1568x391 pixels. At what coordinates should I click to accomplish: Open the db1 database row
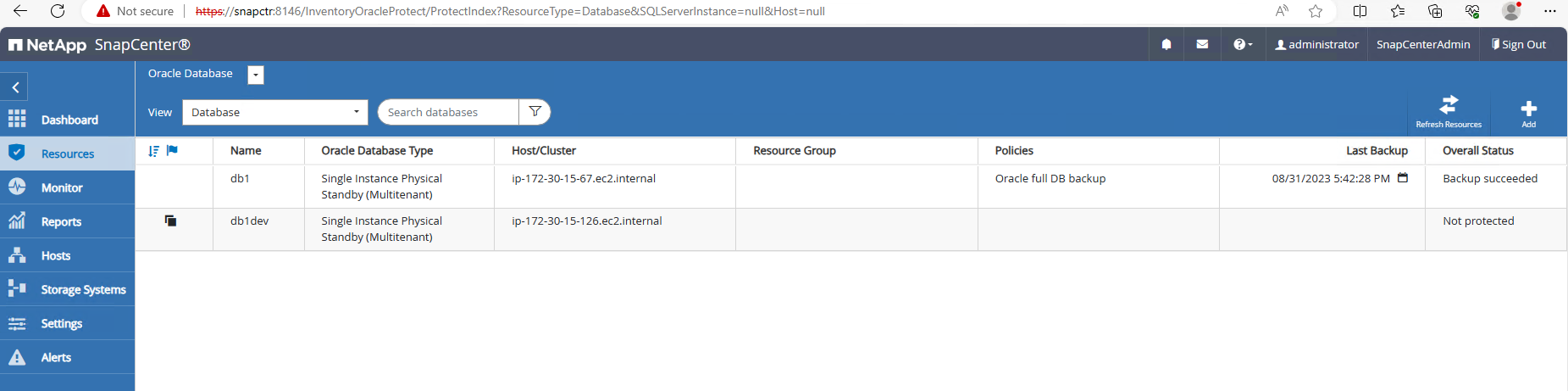tap(850, 187)
